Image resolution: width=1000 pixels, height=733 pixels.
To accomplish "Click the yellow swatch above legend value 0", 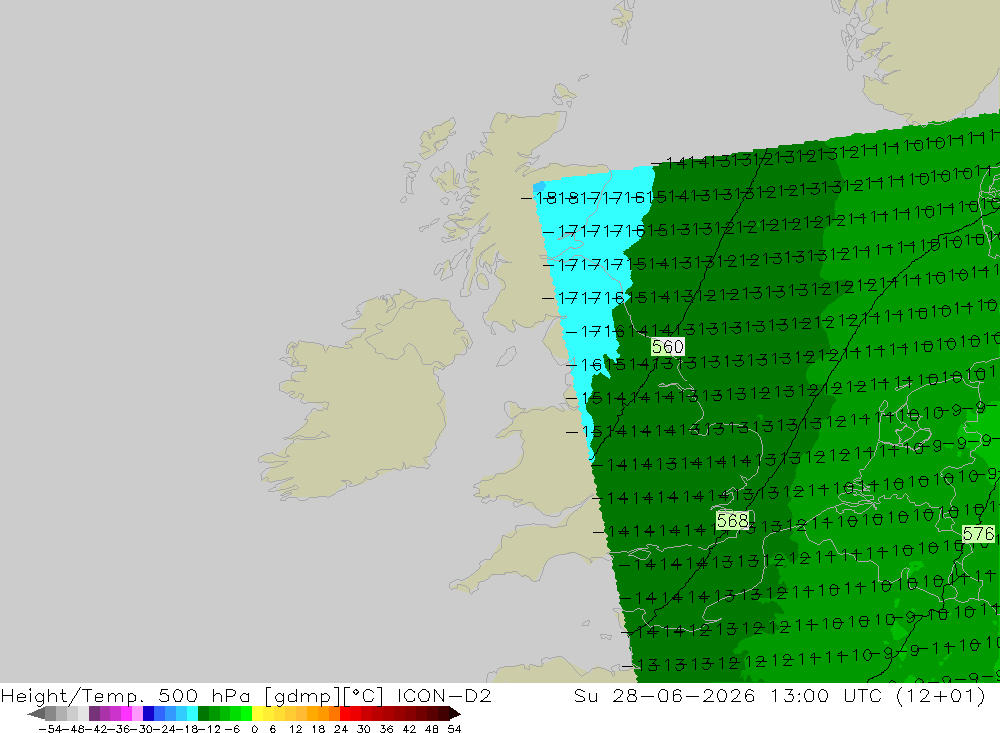I will coord(258,713).
